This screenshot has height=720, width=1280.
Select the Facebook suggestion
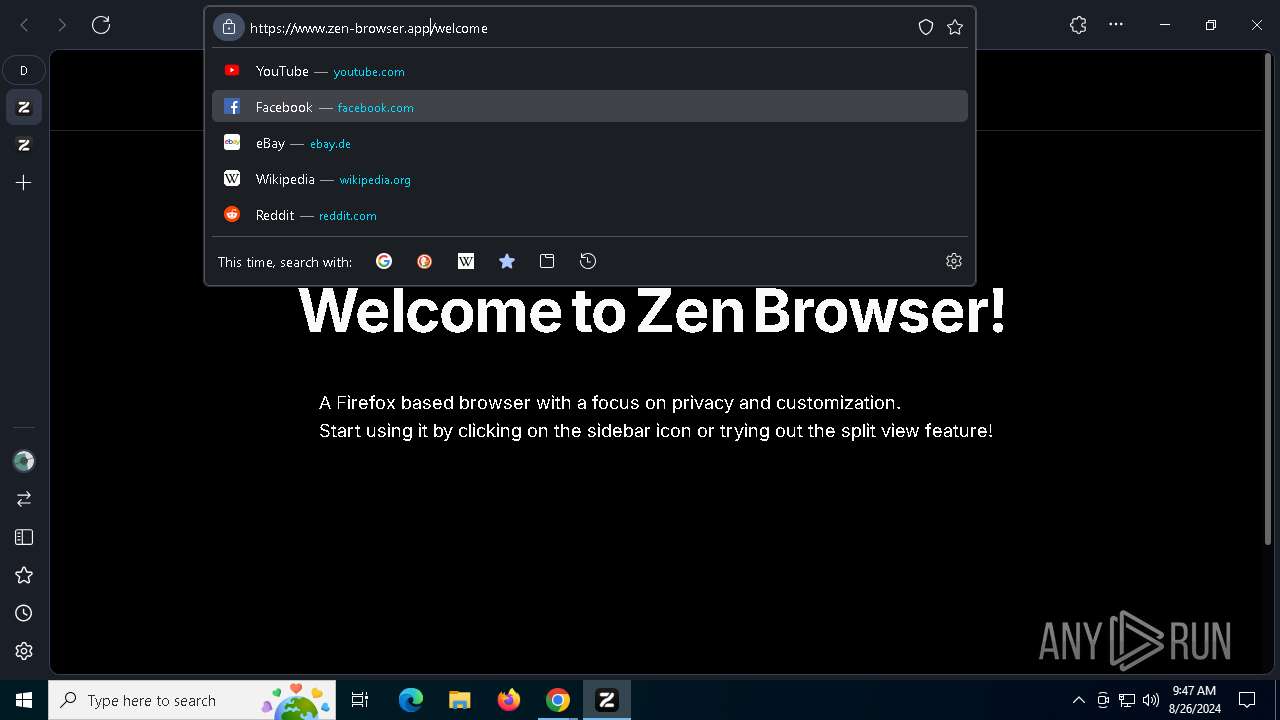click(x=590, y=107)
